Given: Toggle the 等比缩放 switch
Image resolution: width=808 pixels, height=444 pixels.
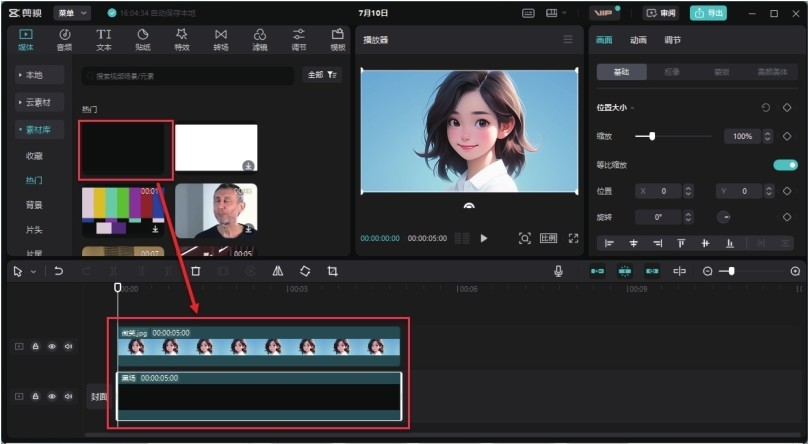Looking at the screenshot, I should (x=785, y=165).
